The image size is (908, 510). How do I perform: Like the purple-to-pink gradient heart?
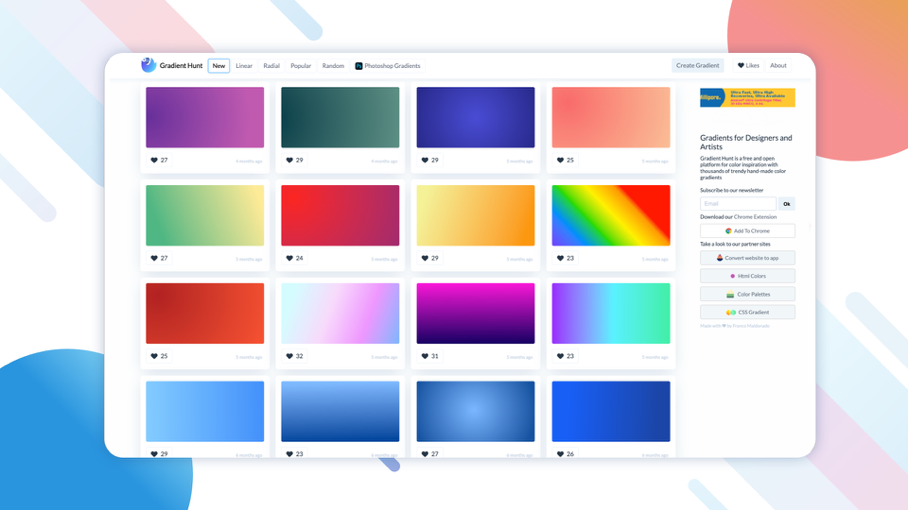[x=154, y=160]
